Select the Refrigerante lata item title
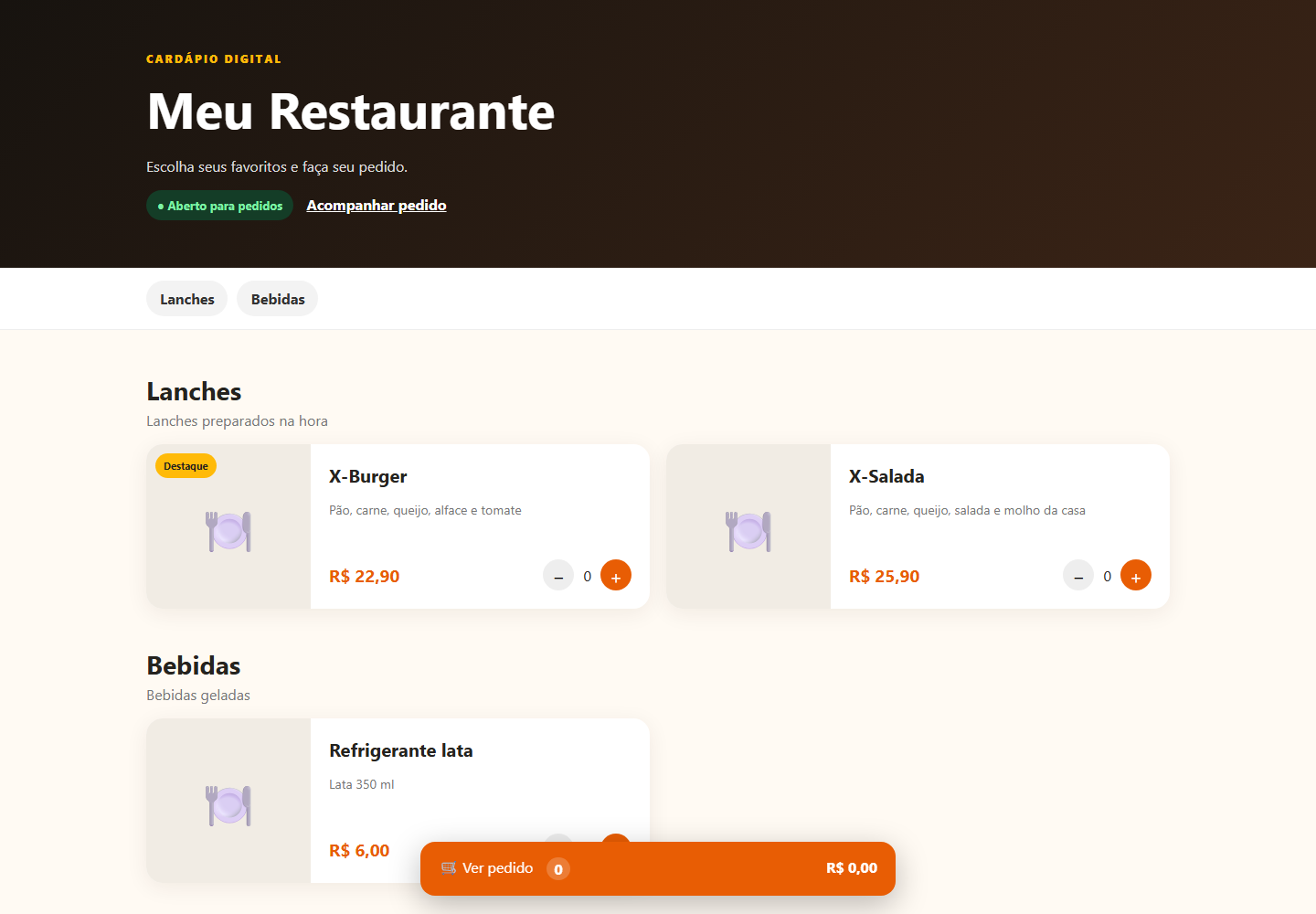 pyautogui.click(x=401, y=750)
